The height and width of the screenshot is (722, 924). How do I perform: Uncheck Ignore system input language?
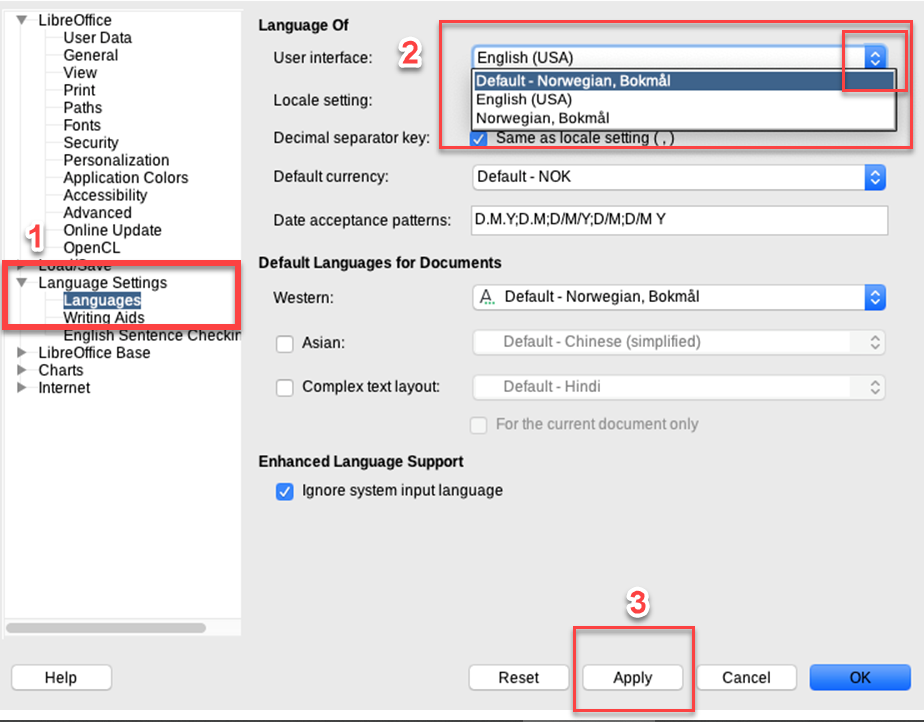click(285, 491)
